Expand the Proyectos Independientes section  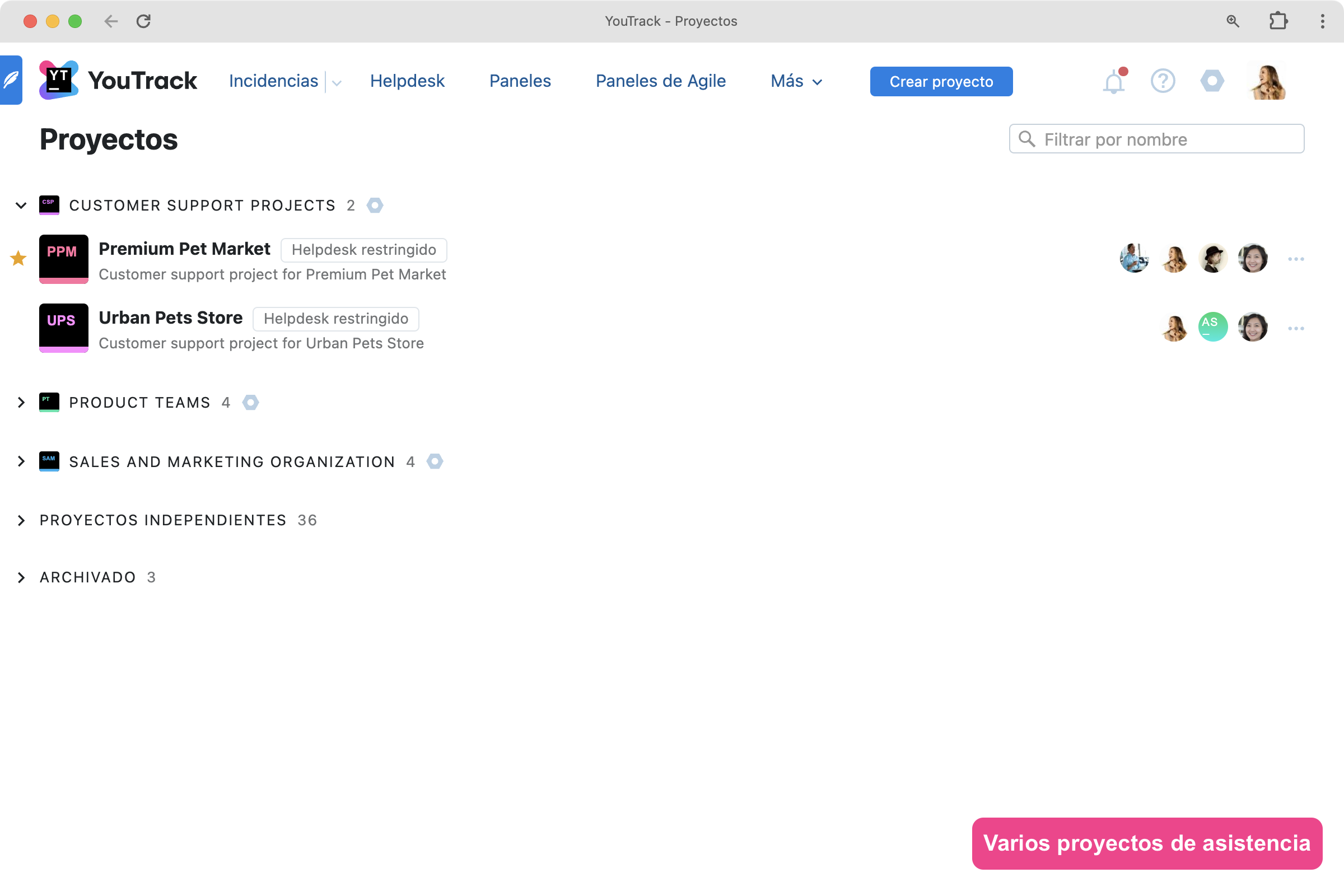coord(21,520)
